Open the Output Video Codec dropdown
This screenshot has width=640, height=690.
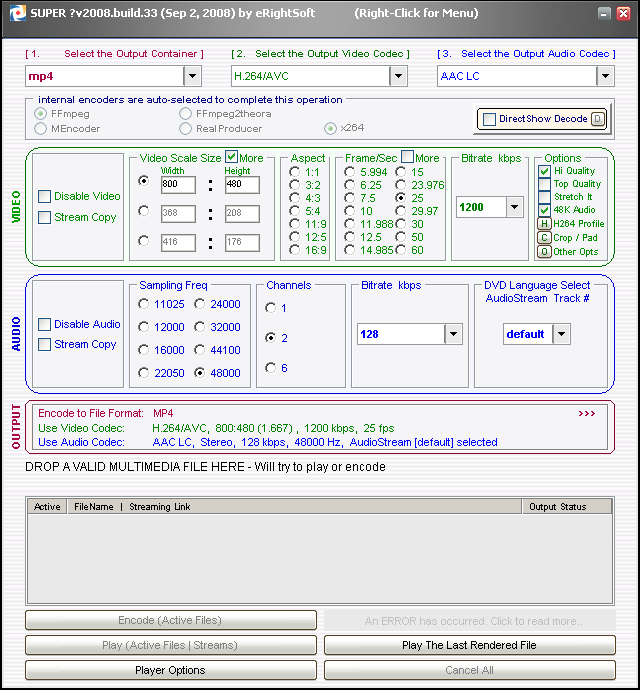(x=398, y=76)
